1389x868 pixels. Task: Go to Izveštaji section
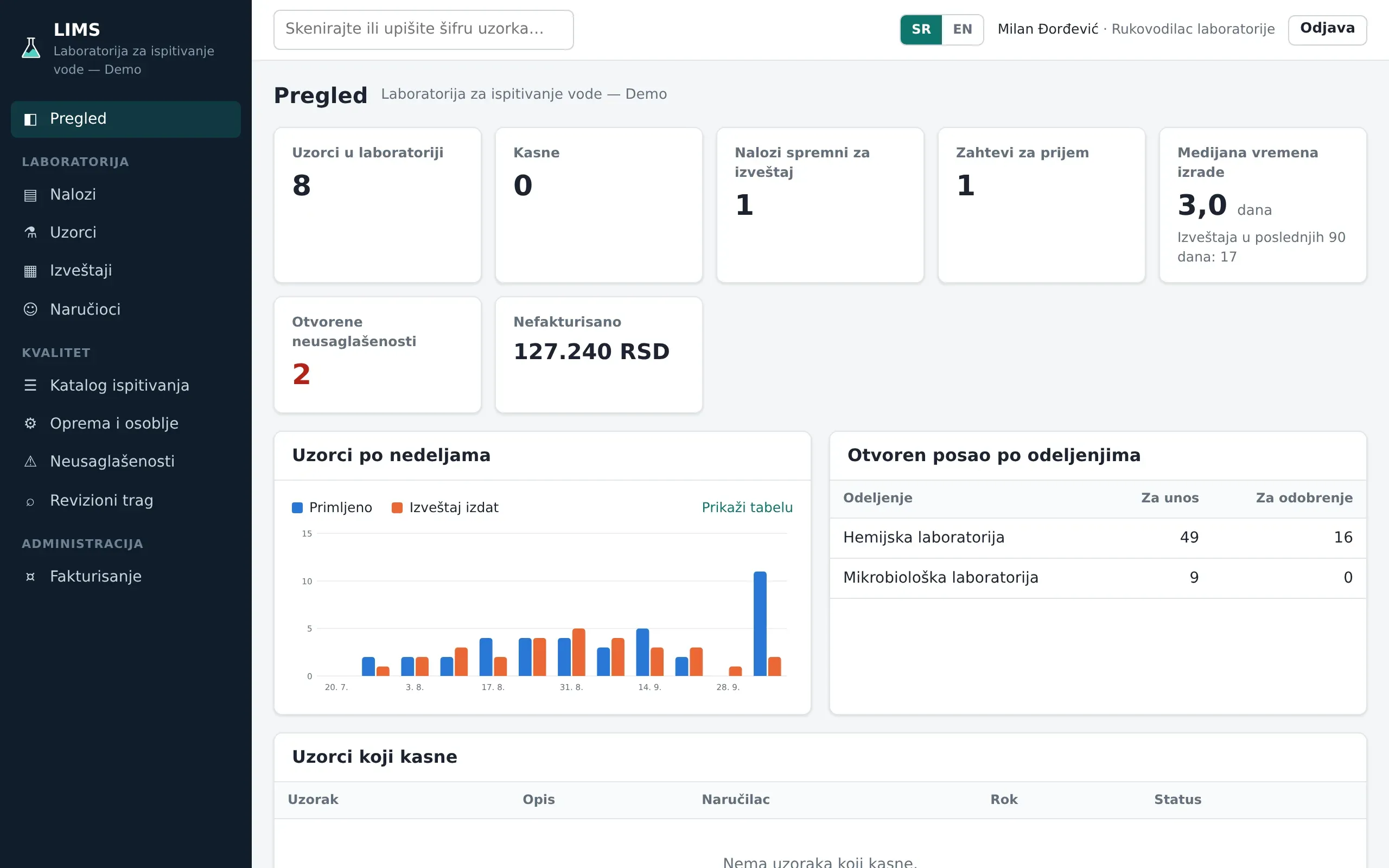126,270
